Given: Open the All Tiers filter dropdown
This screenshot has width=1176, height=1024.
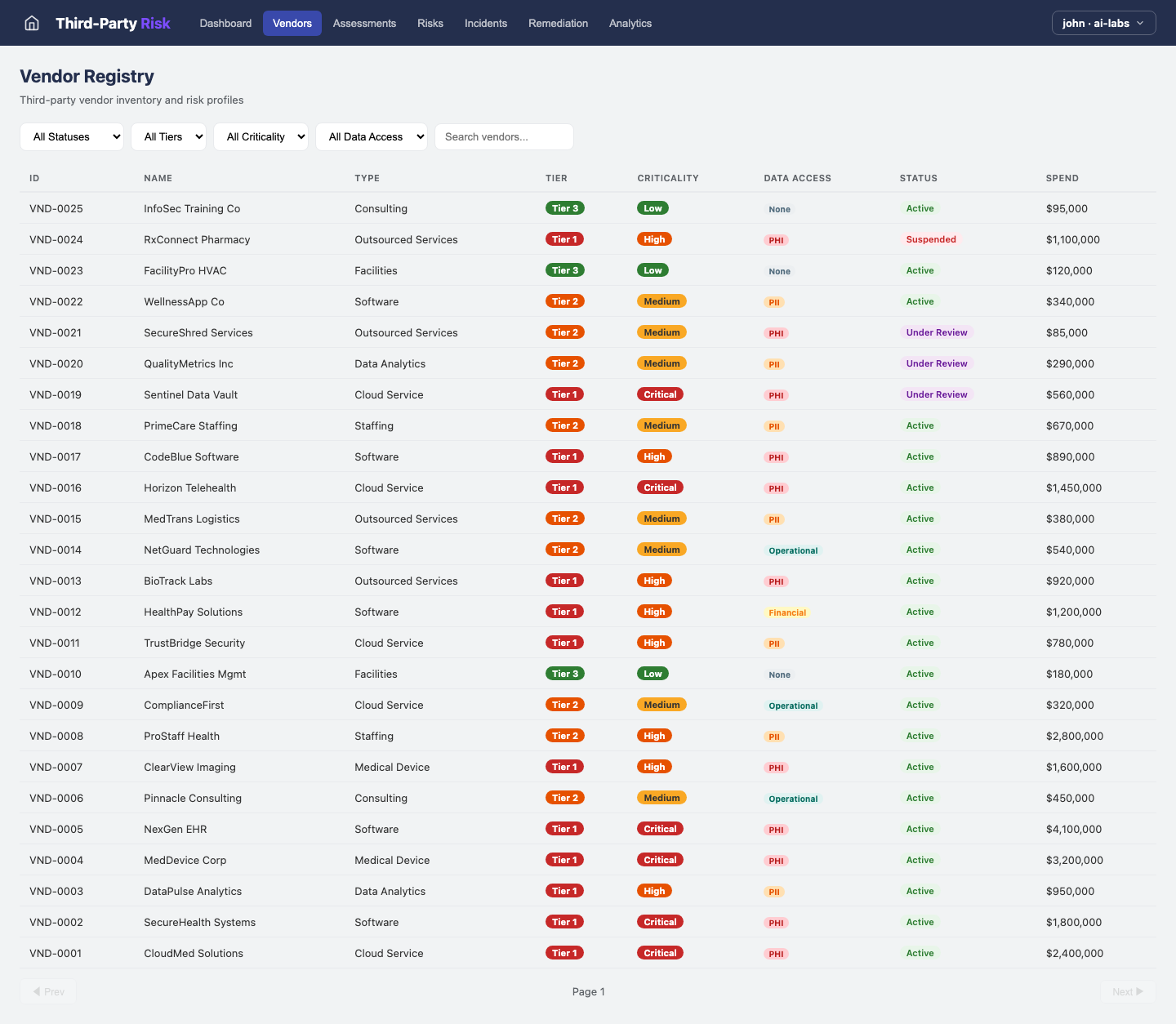Looking at the screenshot, I should click(168, 136).
